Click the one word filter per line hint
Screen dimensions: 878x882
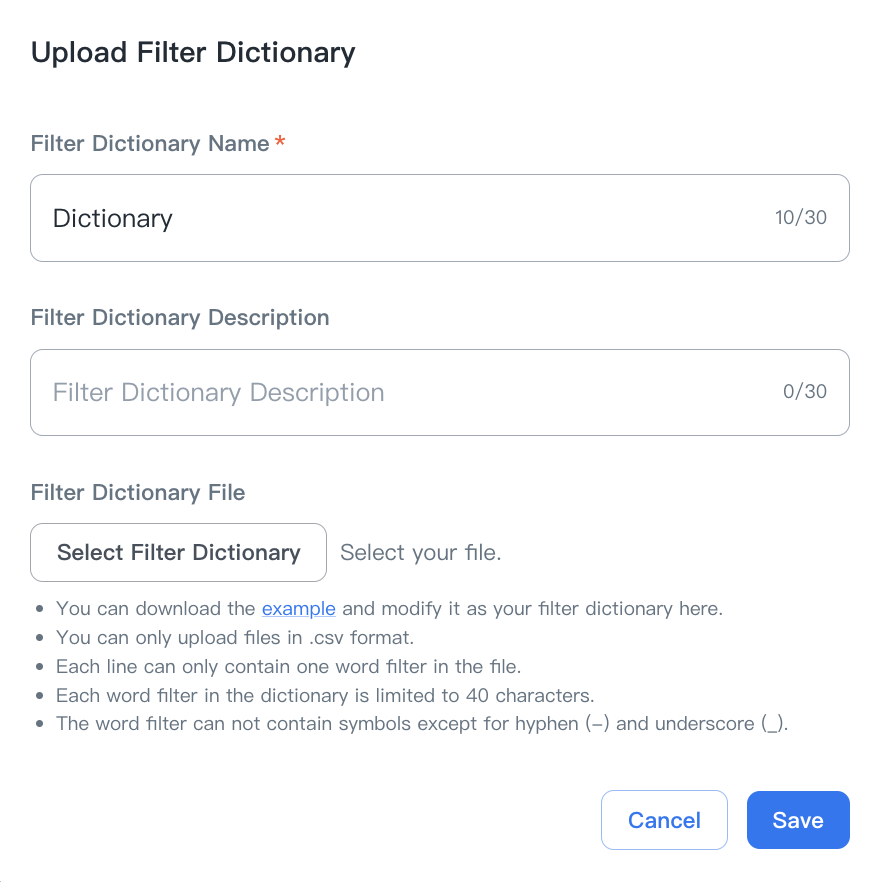[x=288, y=666]
